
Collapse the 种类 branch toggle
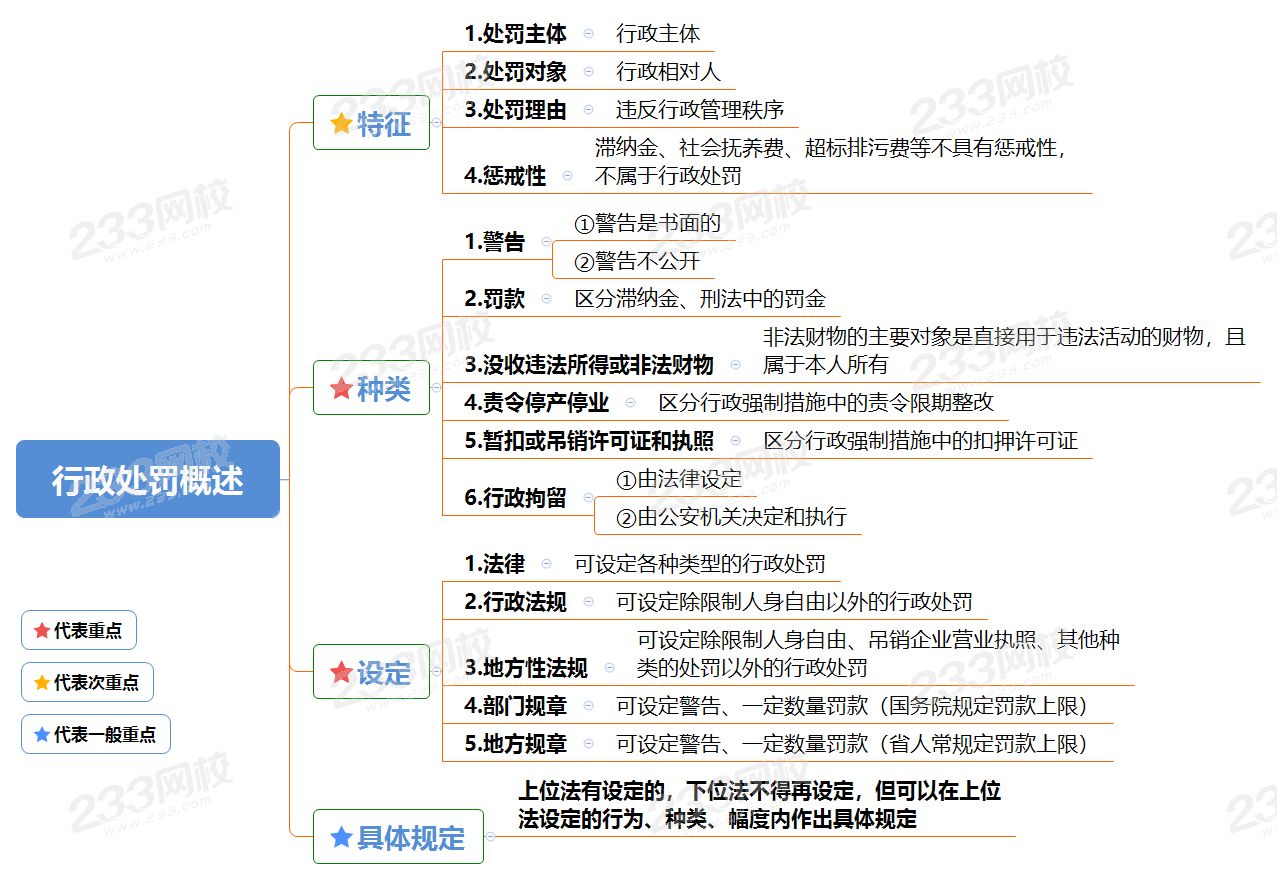(x=436, y=388)
